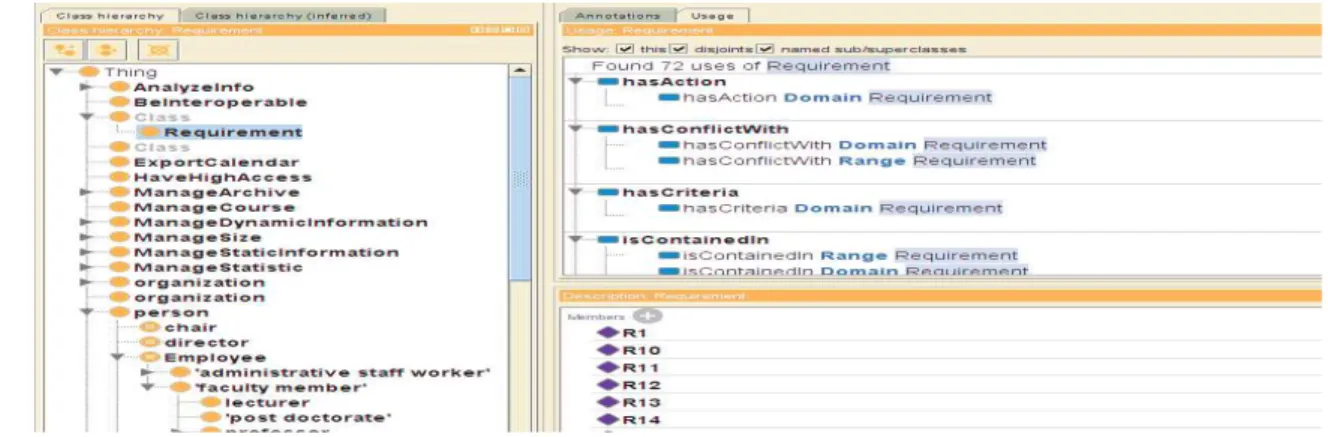
Task: Expand the ManageSize class
Action: click(87, 237)
